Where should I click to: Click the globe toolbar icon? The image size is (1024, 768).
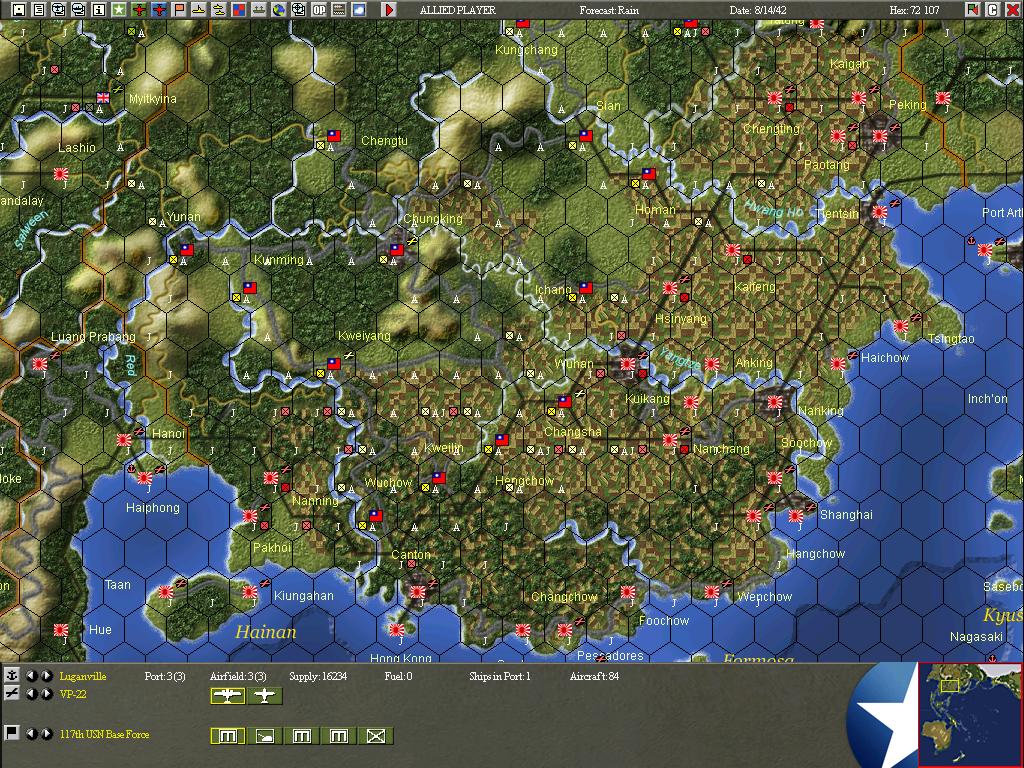[279, 10]
